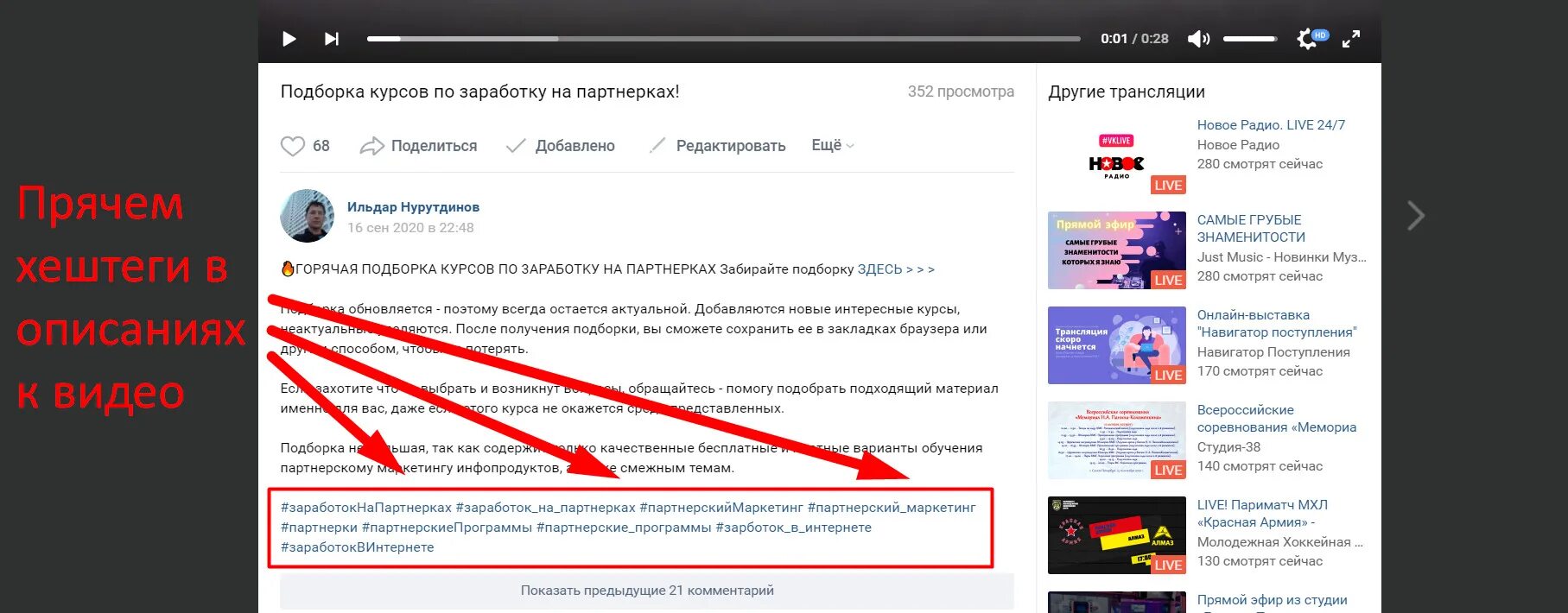This screenshot has height=613, width=1568.
Task: Open hashtag #заработок_на_партнерках
Action: [x=545, y=508]
